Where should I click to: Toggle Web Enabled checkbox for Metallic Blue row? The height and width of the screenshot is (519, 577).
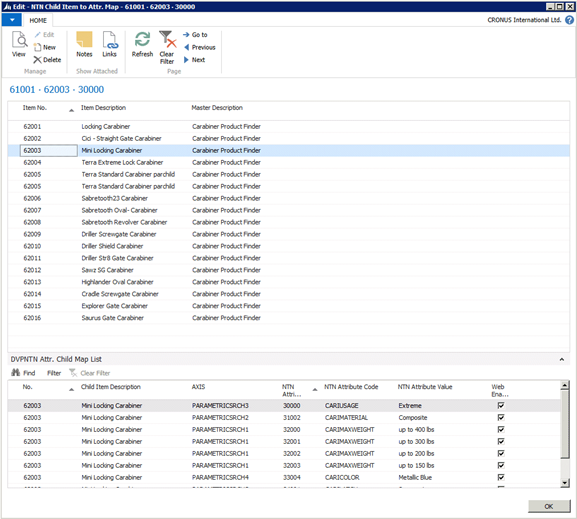pos(501,477)
